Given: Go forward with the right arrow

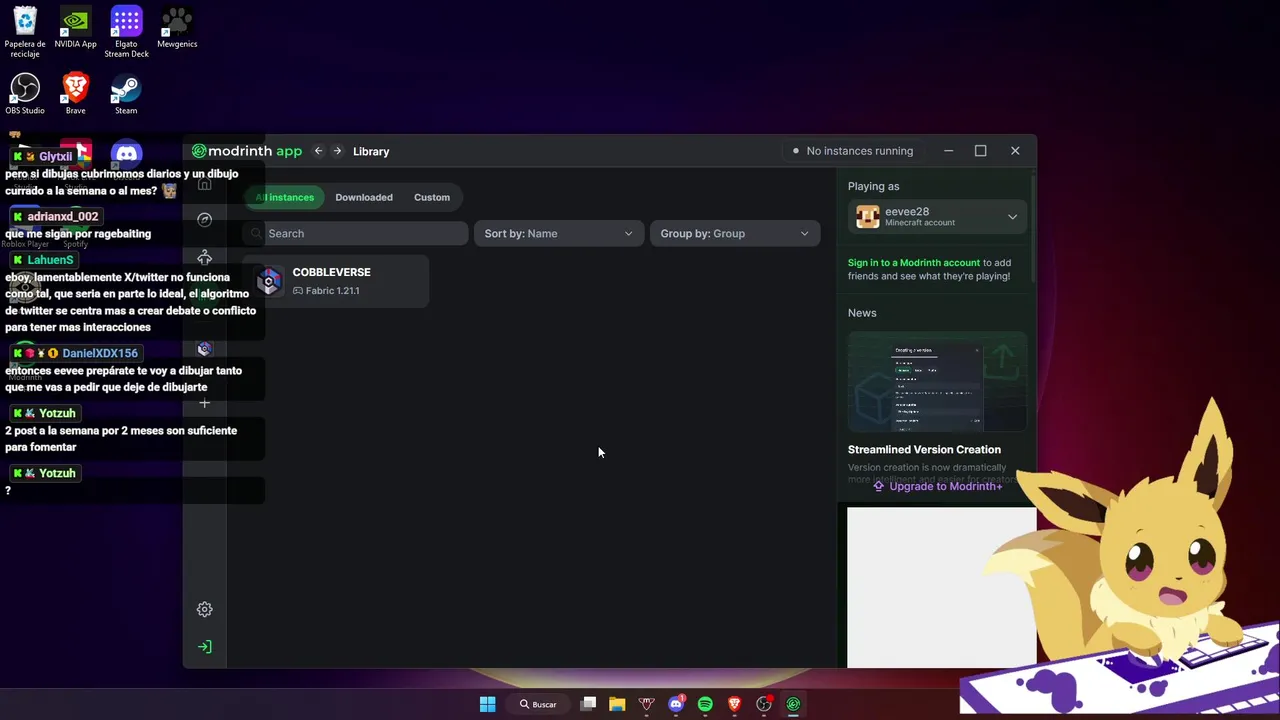Looking at the screenshot, I should tap(337, 151).
